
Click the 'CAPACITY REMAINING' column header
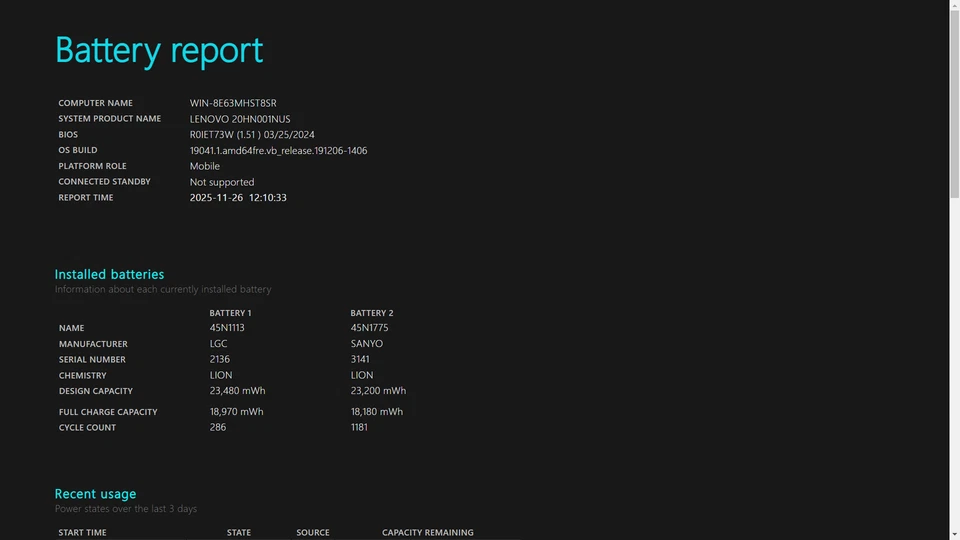coord(428,533)
